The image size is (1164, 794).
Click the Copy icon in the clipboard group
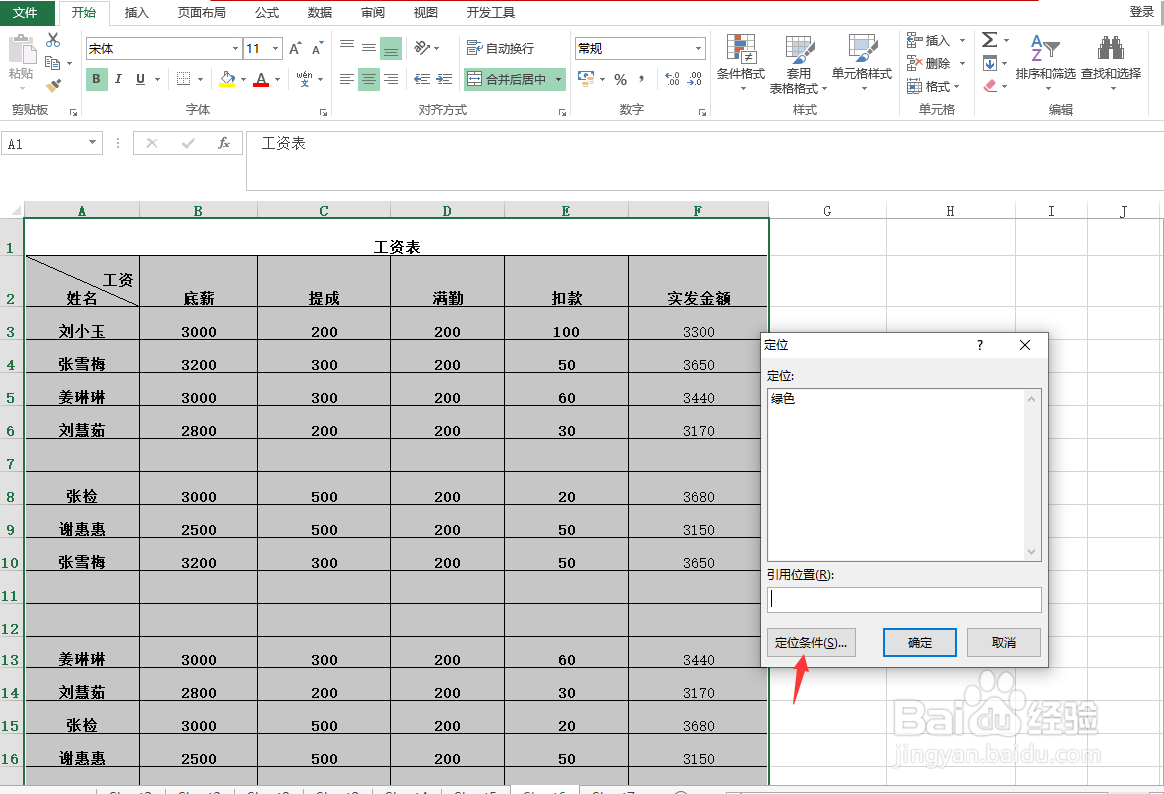[52, 64]
